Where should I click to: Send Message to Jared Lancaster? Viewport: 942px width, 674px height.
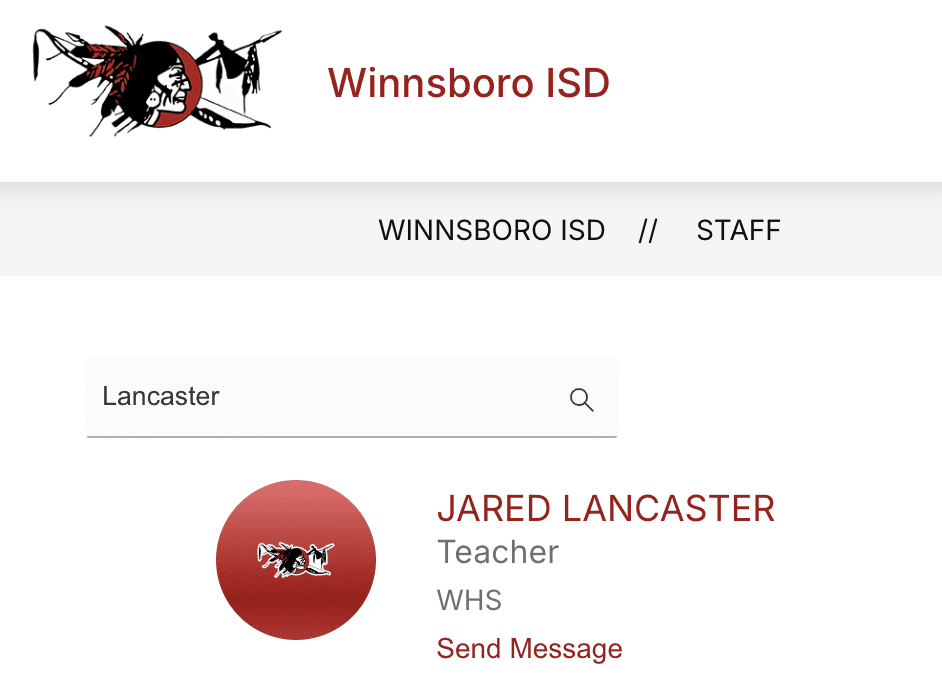[529, 649]
